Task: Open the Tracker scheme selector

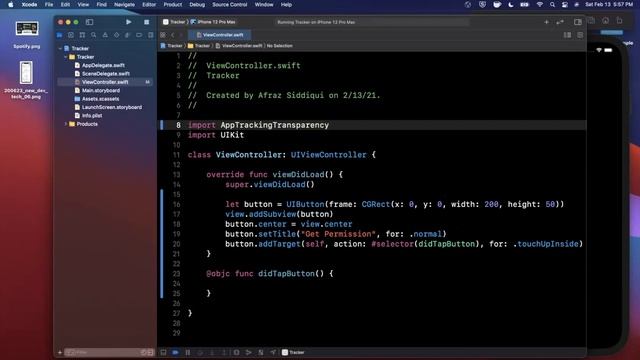Action: click(x=175, y=22)
